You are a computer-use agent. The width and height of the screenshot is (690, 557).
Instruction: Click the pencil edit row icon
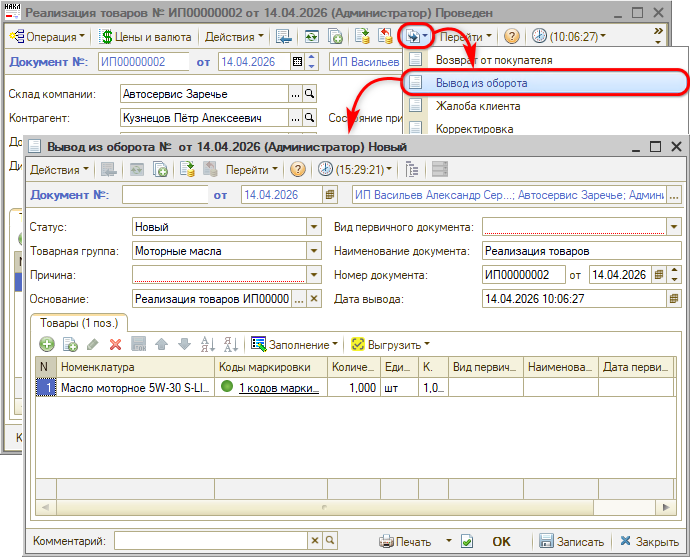92,344
